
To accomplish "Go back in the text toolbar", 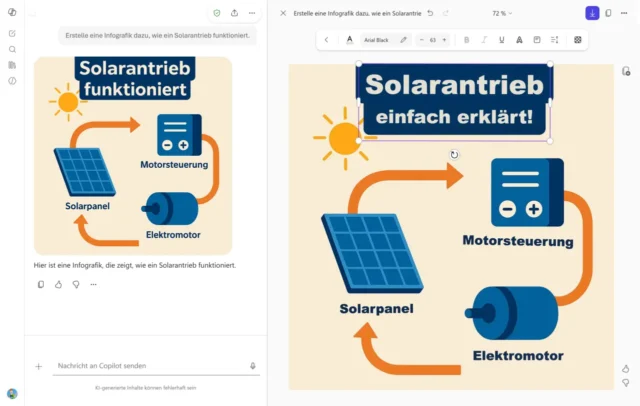I will 326,40.
